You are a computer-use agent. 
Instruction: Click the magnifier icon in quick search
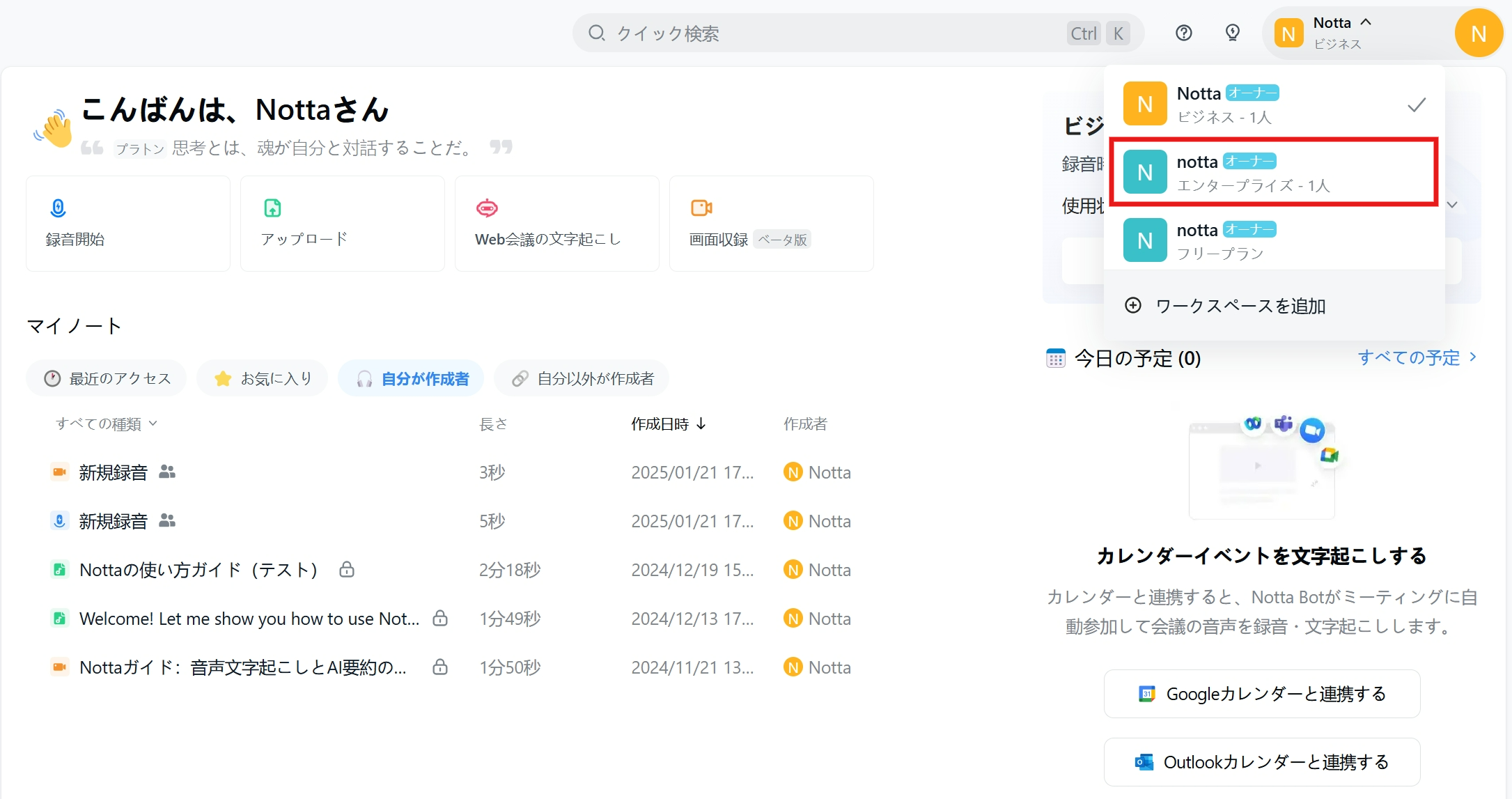point(597,33)
